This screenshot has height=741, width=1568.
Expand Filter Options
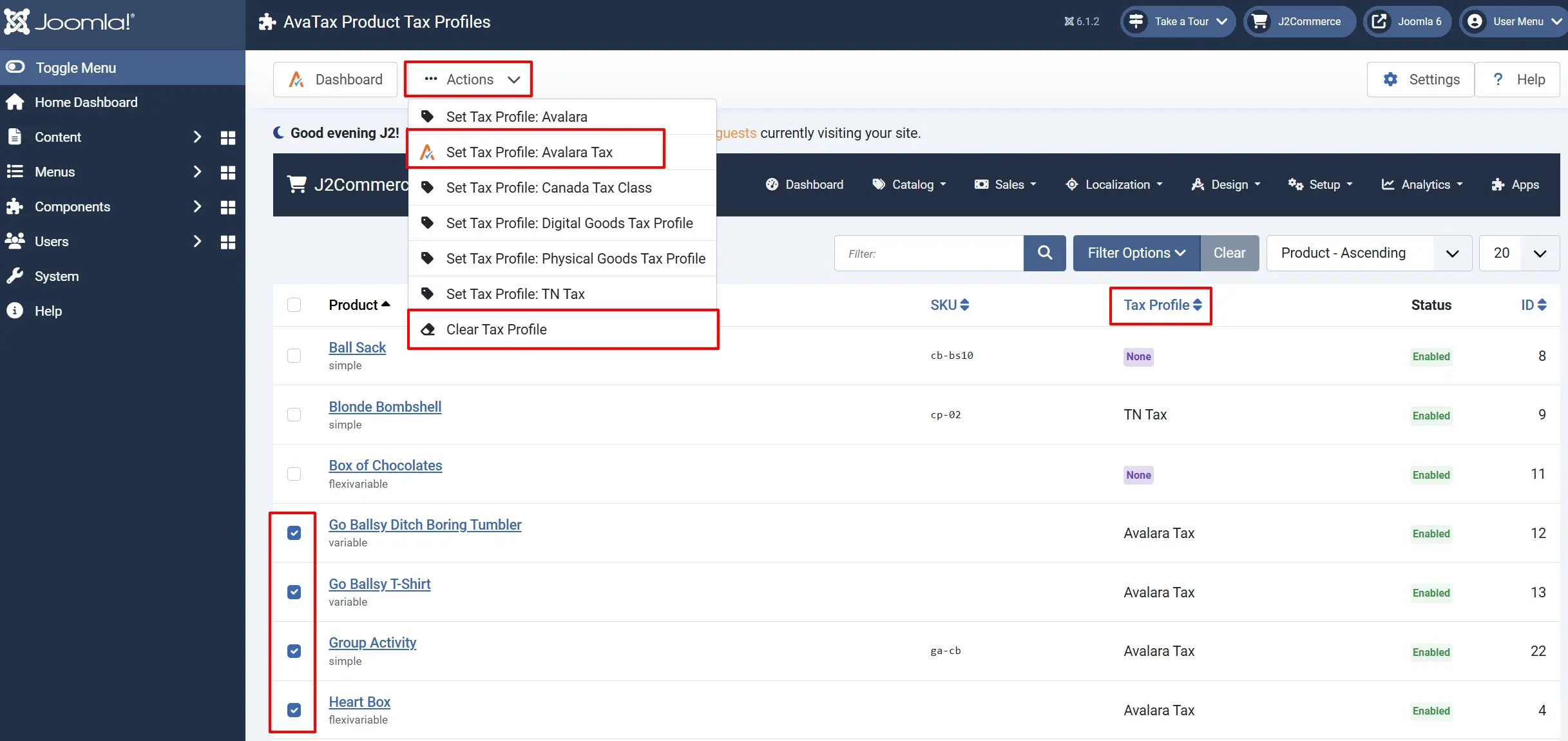[x=1136, y=253]
